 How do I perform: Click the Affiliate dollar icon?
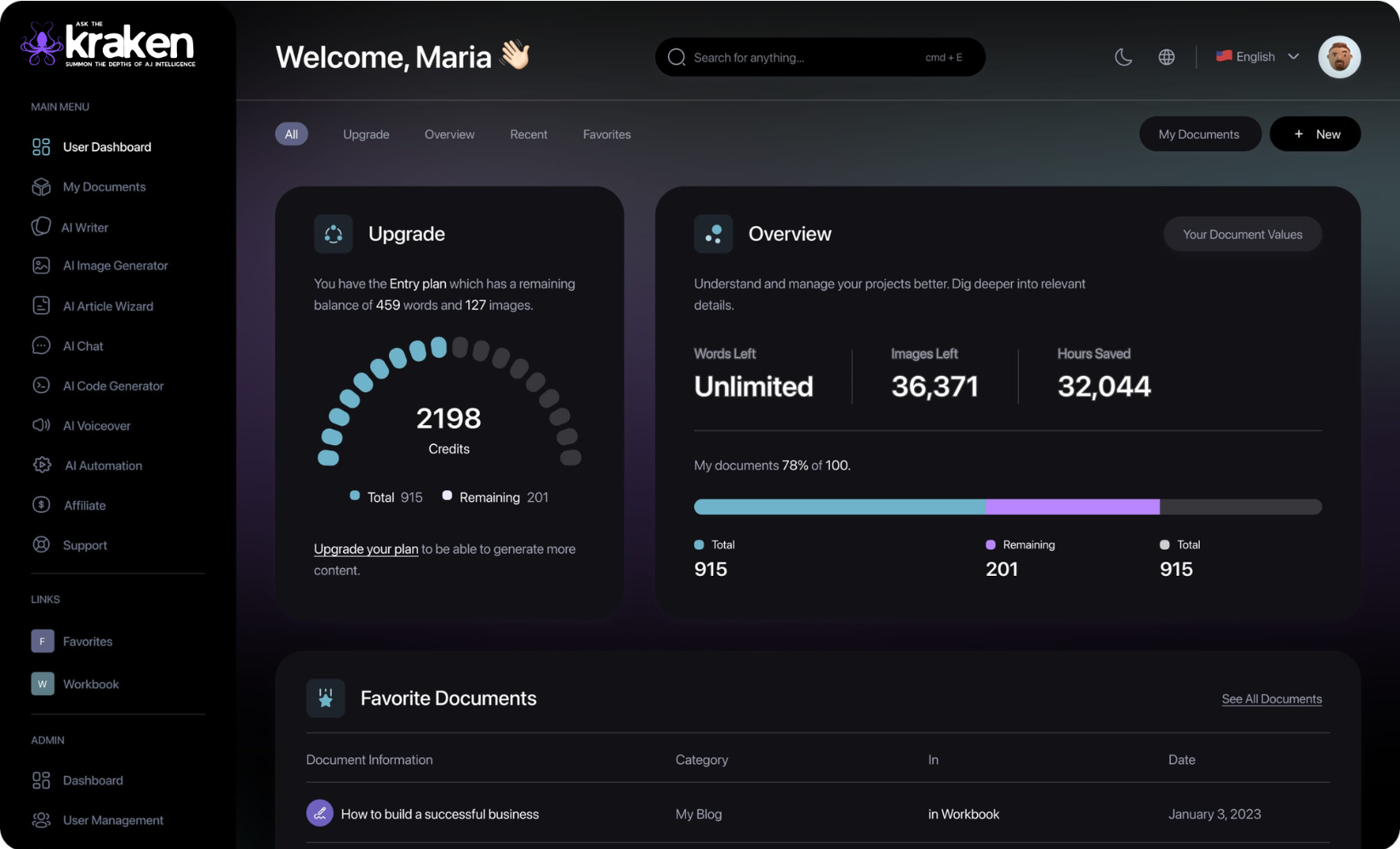tap(41, 505)
